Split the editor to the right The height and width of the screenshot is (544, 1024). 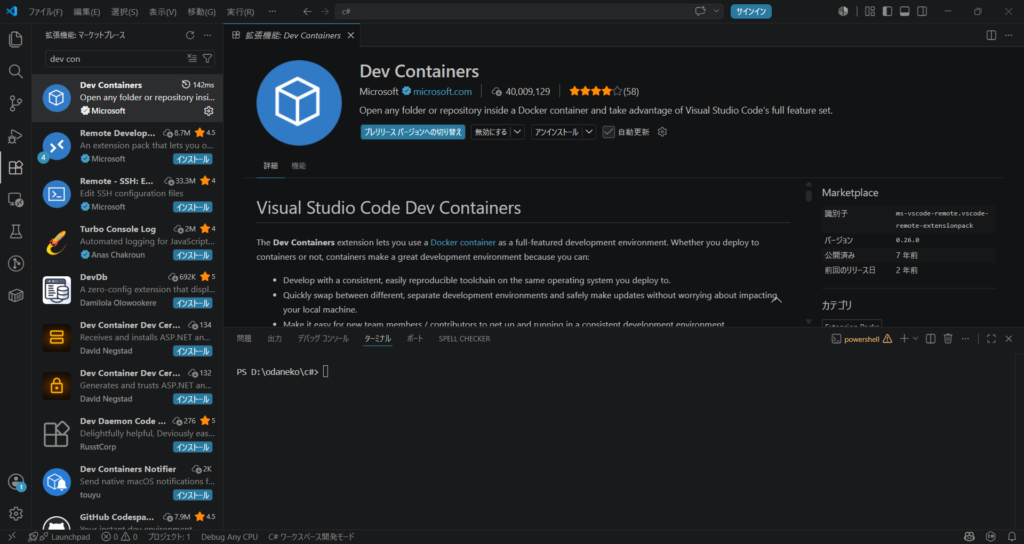pyautogui.click(x=991, y=35)
